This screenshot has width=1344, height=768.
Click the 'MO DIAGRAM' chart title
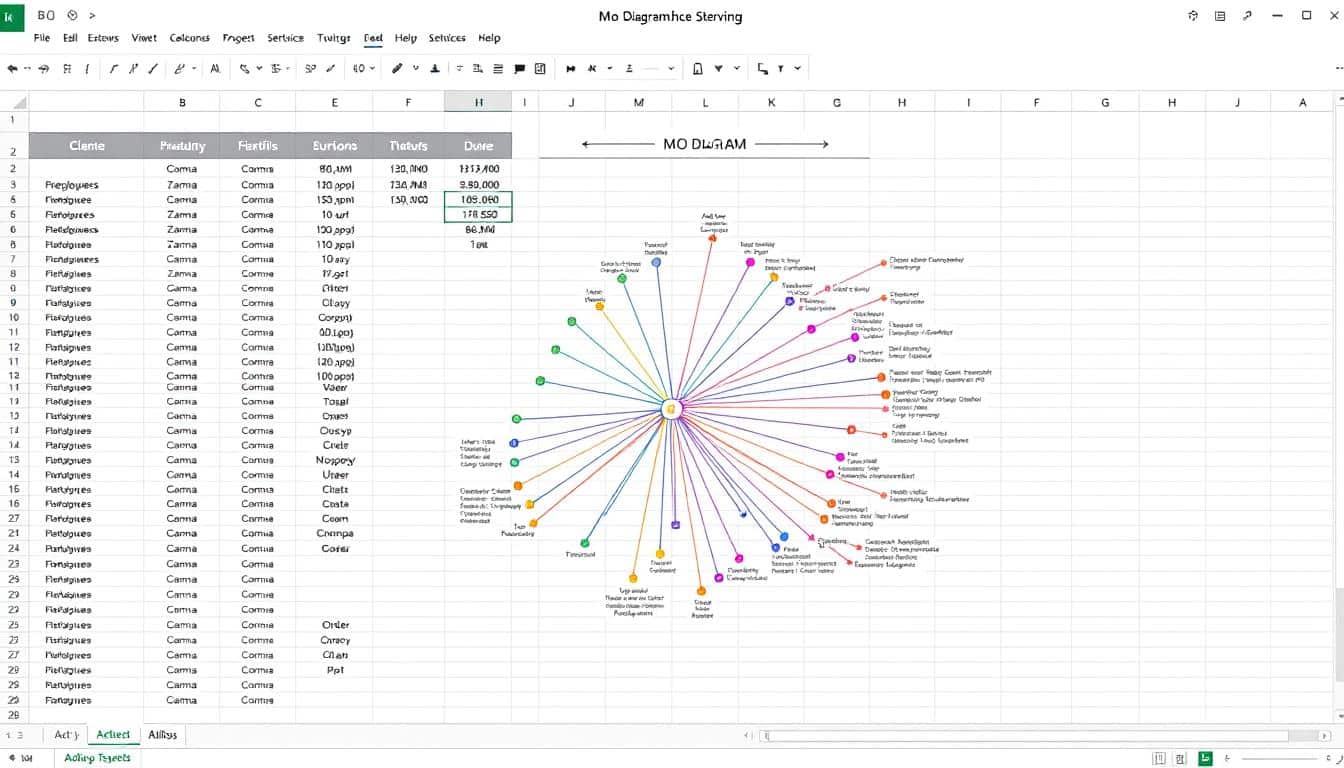pos(705,144)
